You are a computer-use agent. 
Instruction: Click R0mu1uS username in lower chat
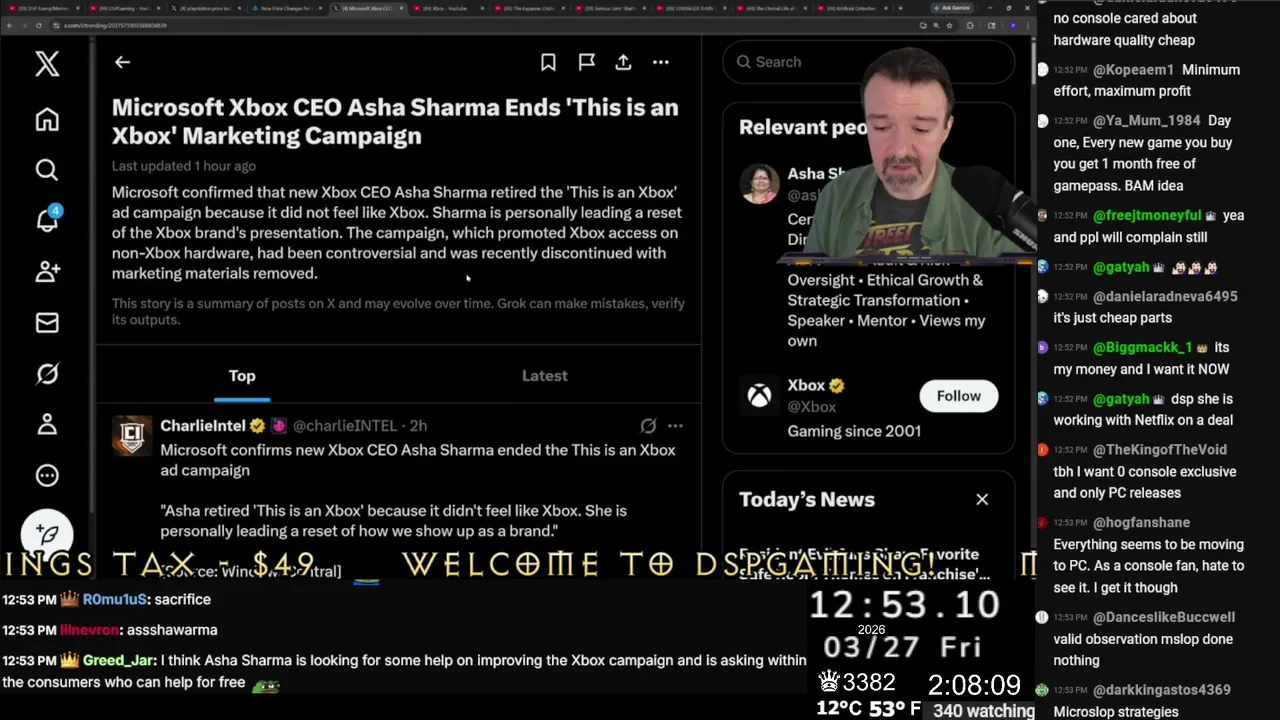tap(115, 599)
